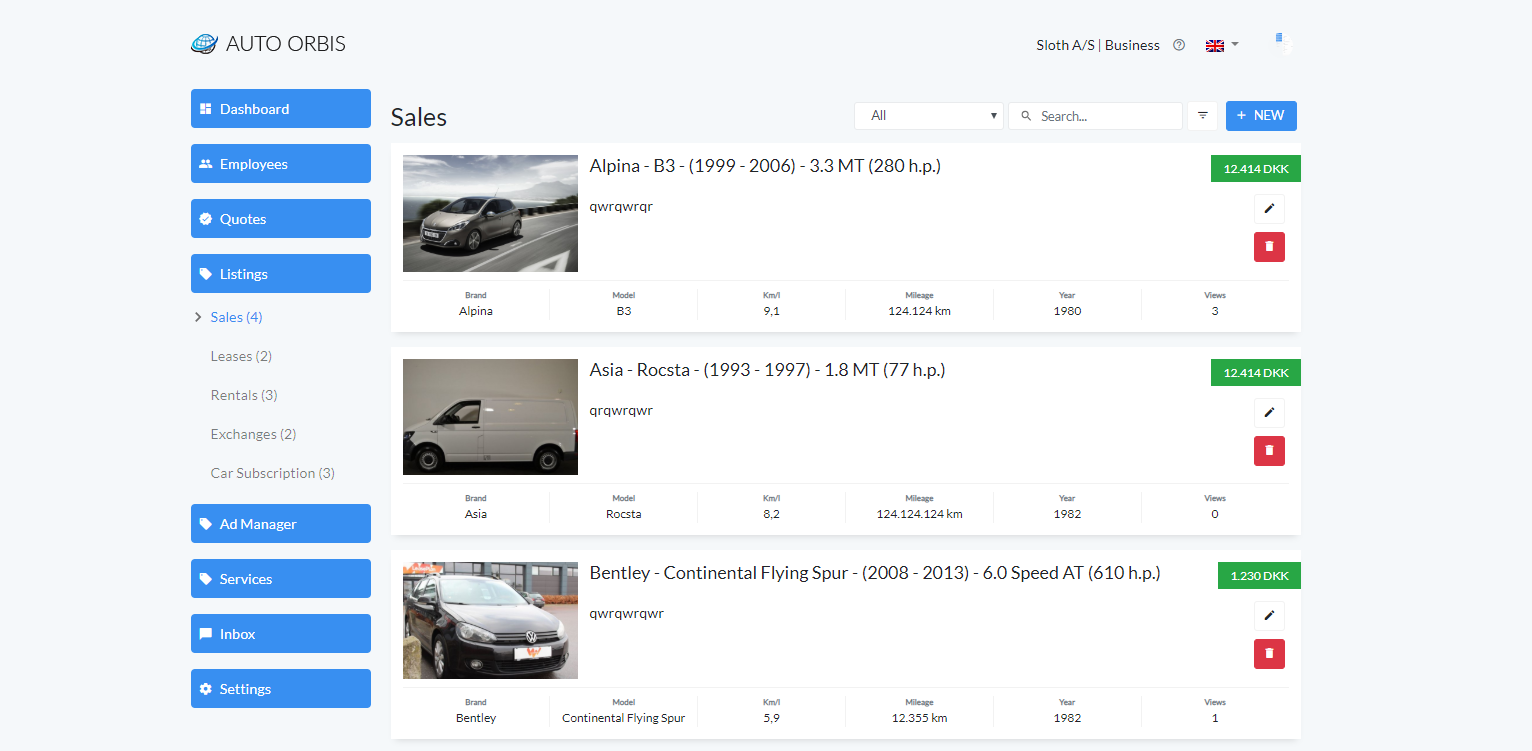Focus the Search input field
The height and width of the screenshot is (751, 1532).
click(x=1095, y=116)
